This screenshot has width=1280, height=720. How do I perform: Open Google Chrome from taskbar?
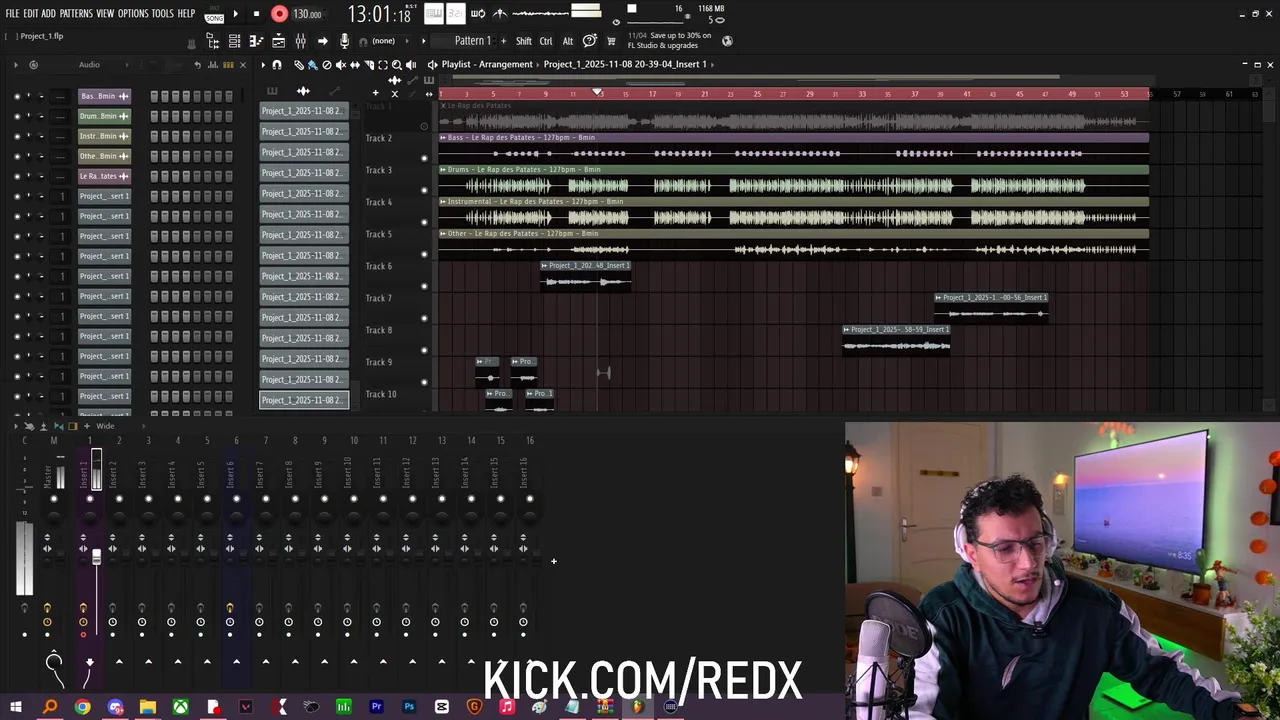[x=82, y=707]
